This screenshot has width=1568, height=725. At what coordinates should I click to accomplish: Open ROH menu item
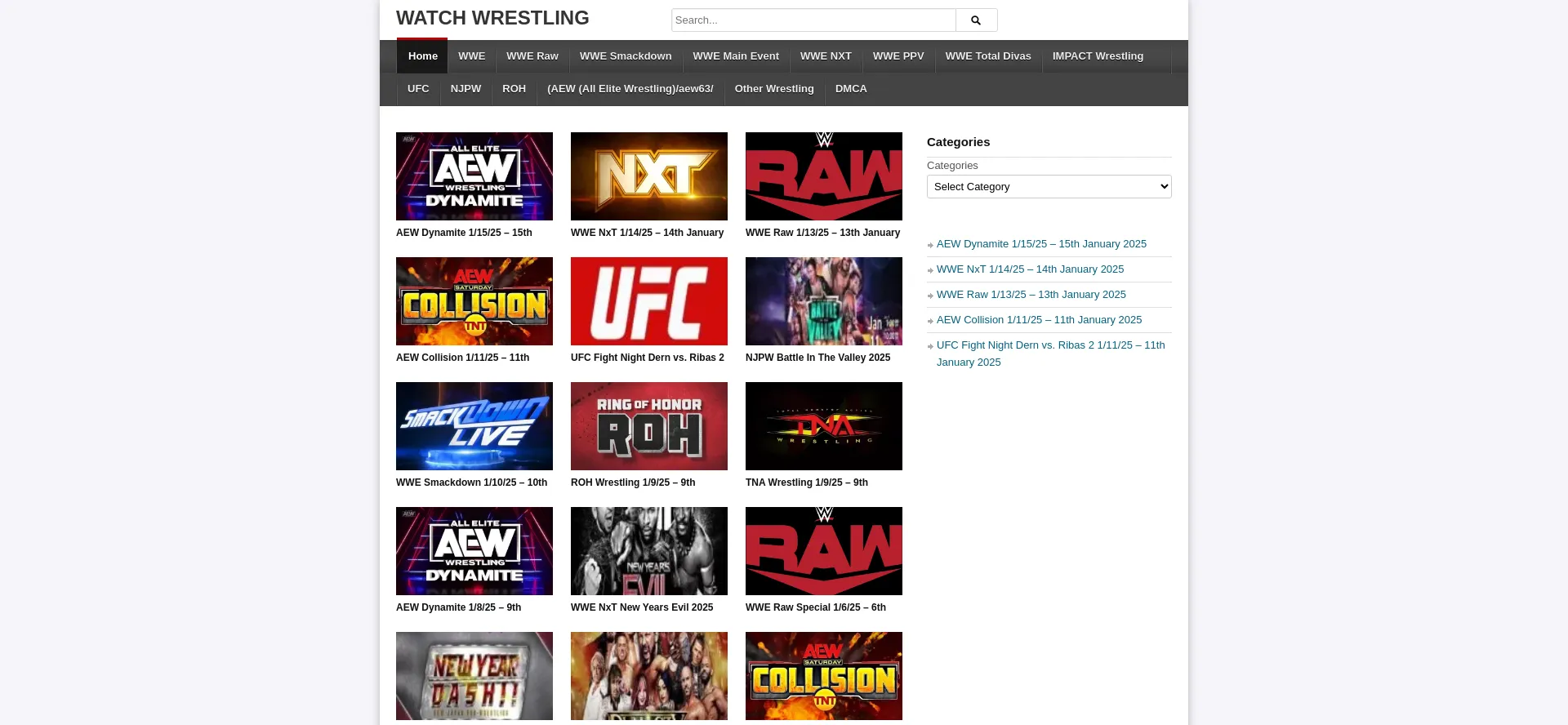click(x=514, y=89)
